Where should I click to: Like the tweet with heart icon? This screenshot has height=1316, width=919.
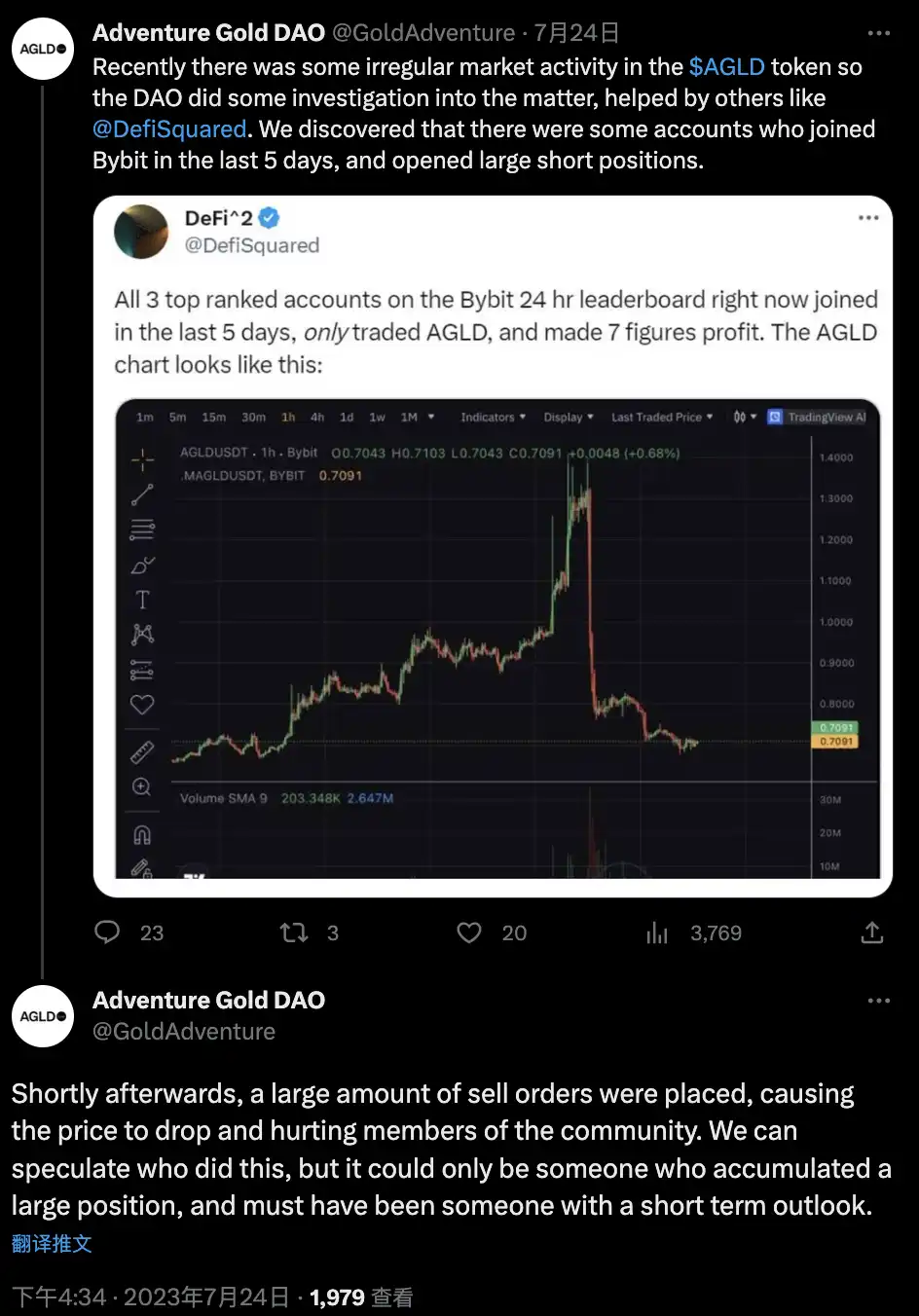tap(469, 932)
